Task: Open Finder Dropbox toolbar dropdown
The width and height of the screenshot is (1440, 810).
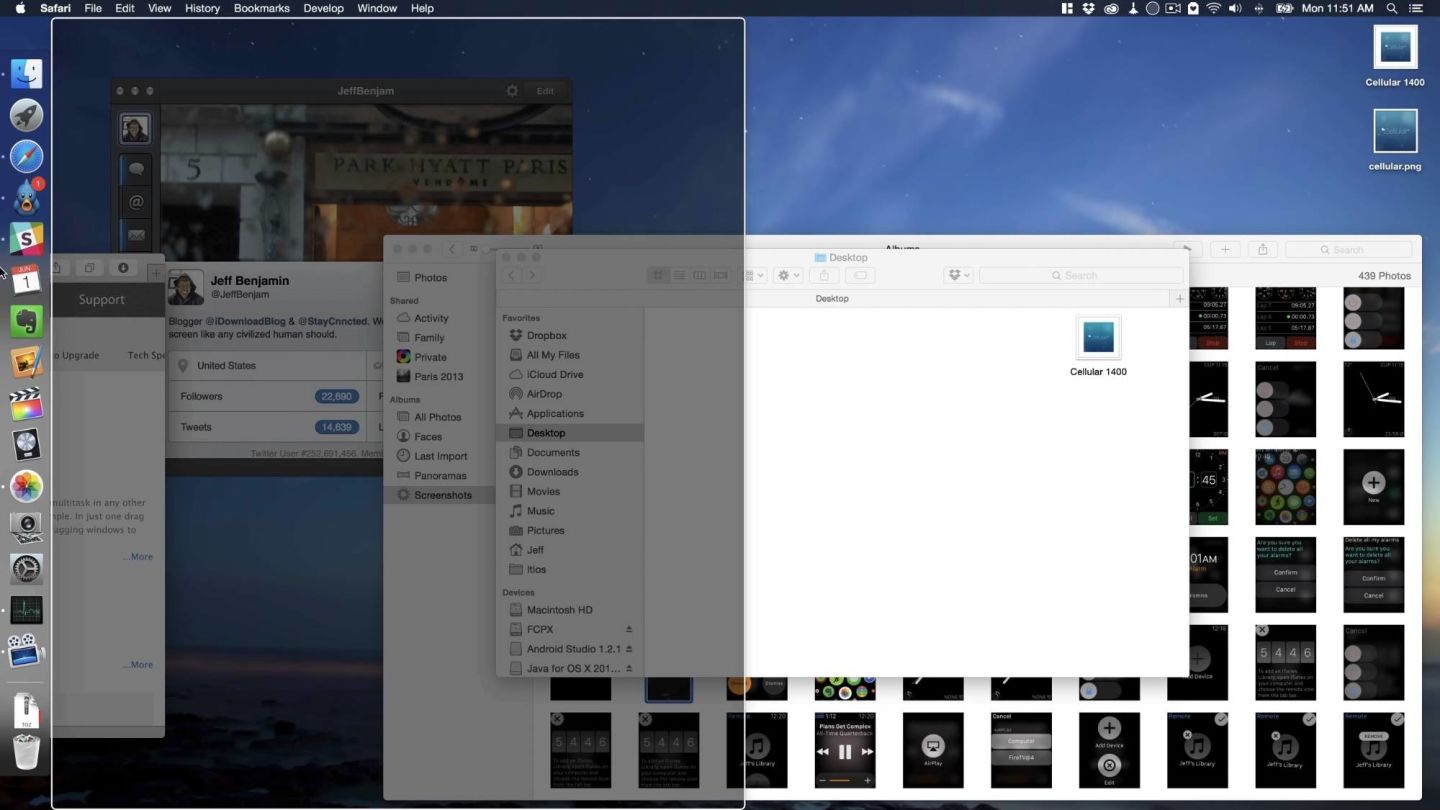Action: [x=958, y=275]
